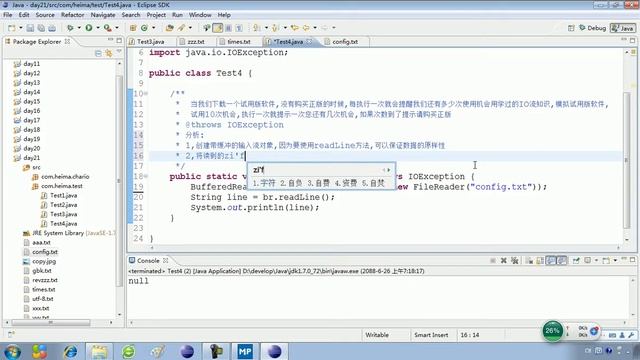This screenshot has width=640, height=360.
Task: Click the New Java Class icon
Action: tap(144, 28)
